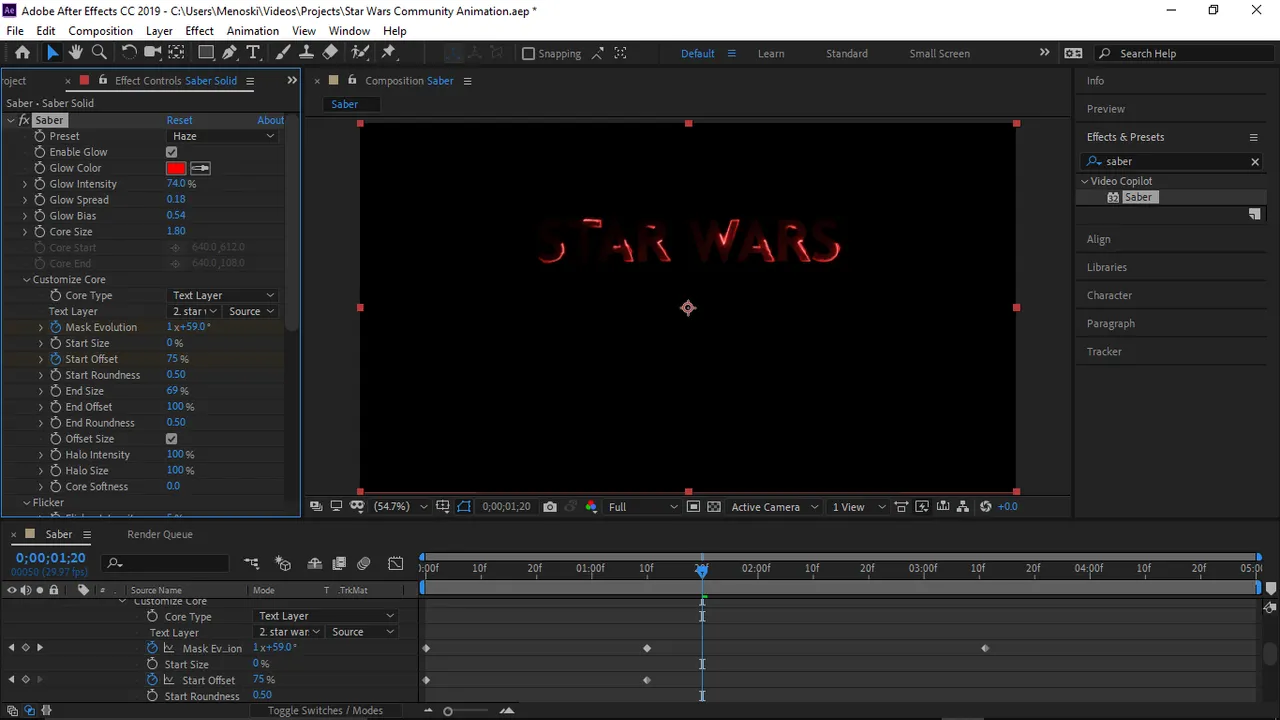
Task: Open the magnification ratio 54.7% dropdown
Action: pyautogui.click(x=400, y=507)
